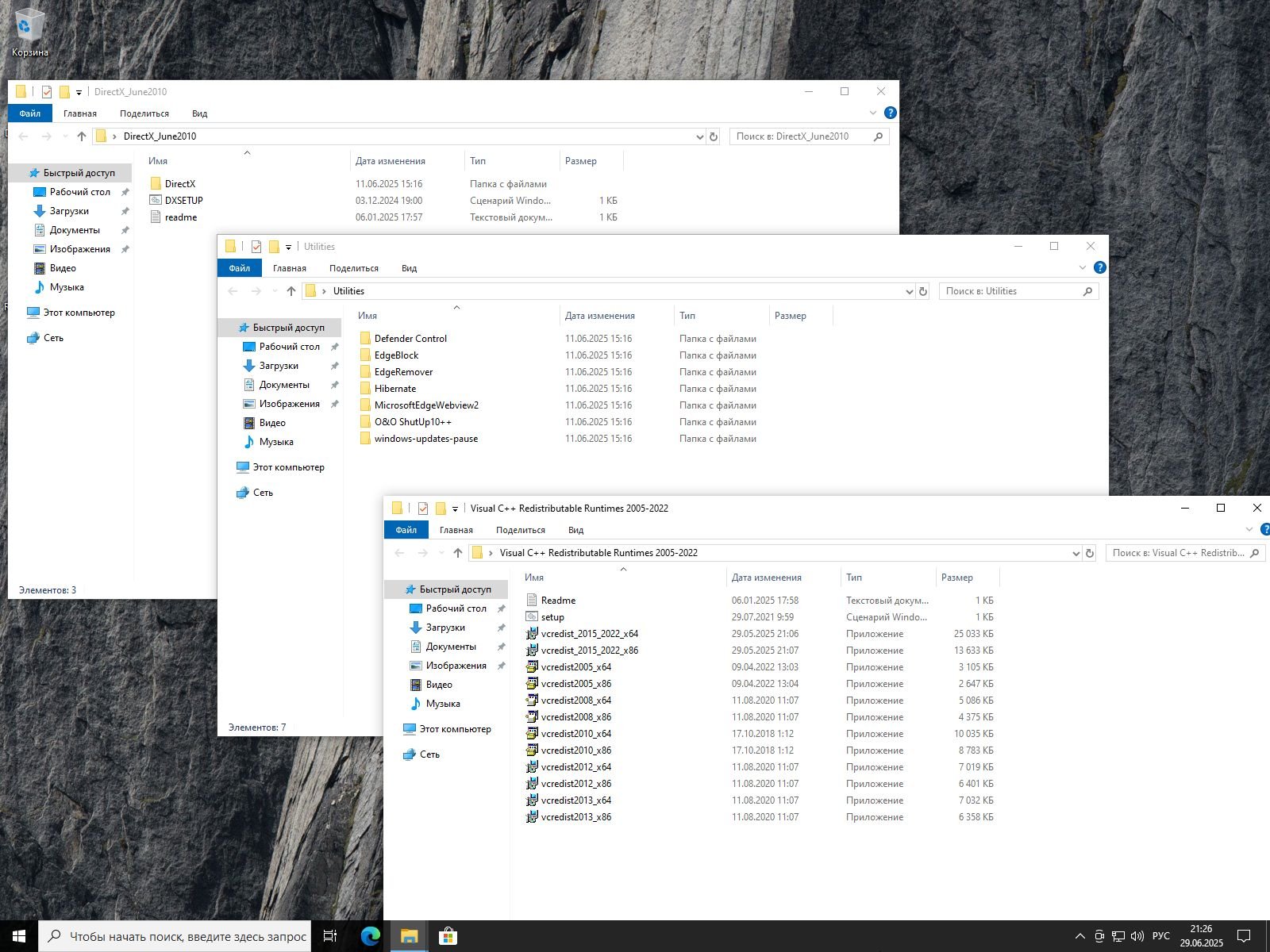This screenshot has width=1270, height=952.
Task: Select the readme file in DirectX_June2010
Action: pyautogui.click(x=181, y=217)
